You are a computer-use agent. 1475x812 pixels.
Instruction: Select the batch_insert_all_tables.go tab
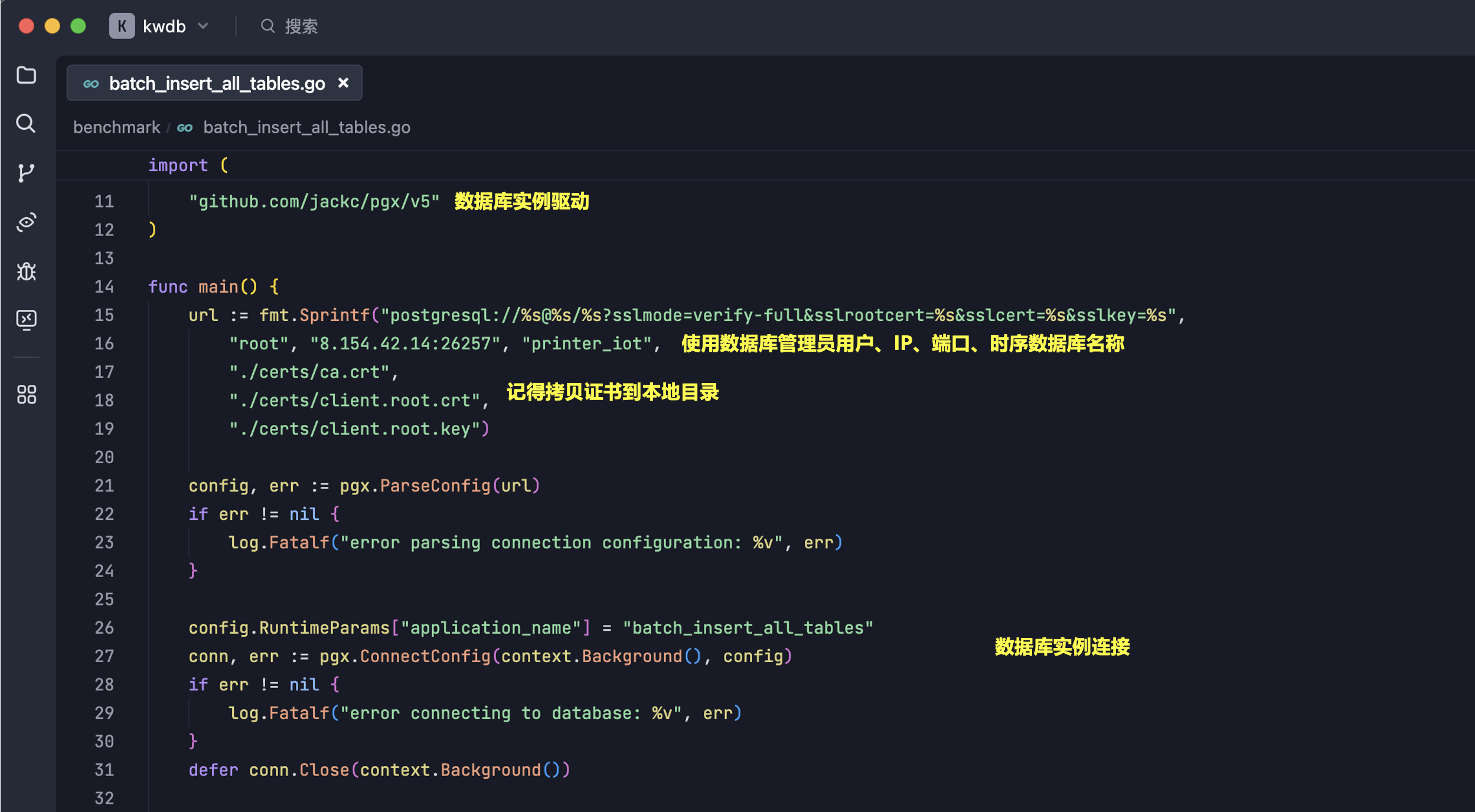(x=217, y=83)
